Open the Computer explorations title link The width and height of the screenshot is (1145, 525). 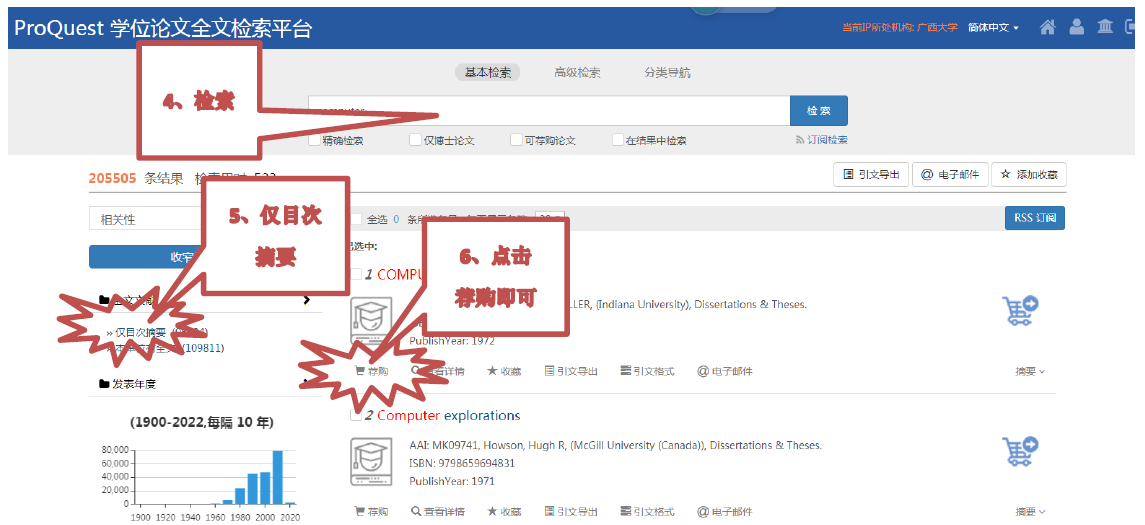click(x=449, y=415)
